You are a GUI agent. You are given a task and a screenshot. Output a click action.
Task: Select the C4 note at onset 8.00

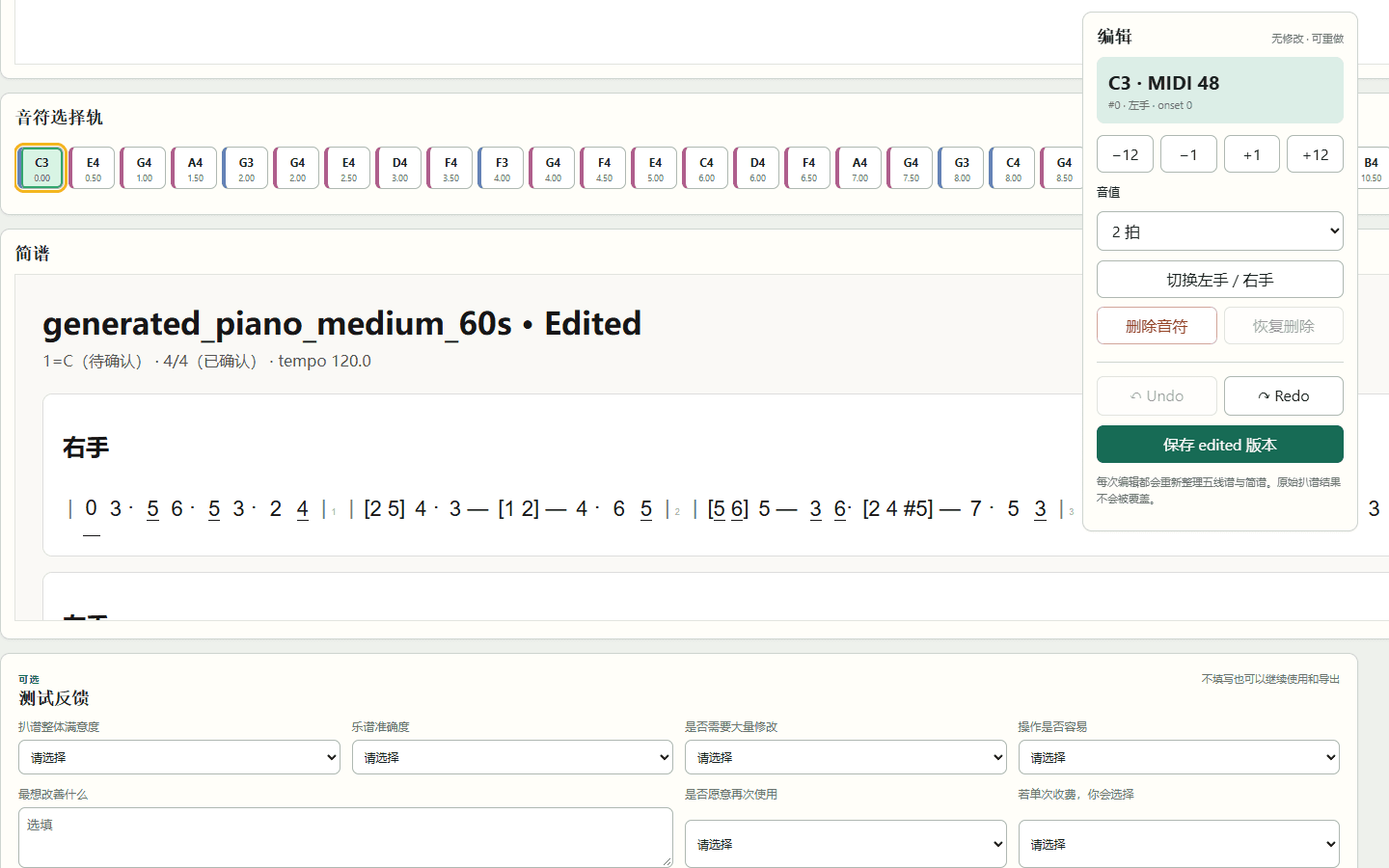coord(1013,168)
